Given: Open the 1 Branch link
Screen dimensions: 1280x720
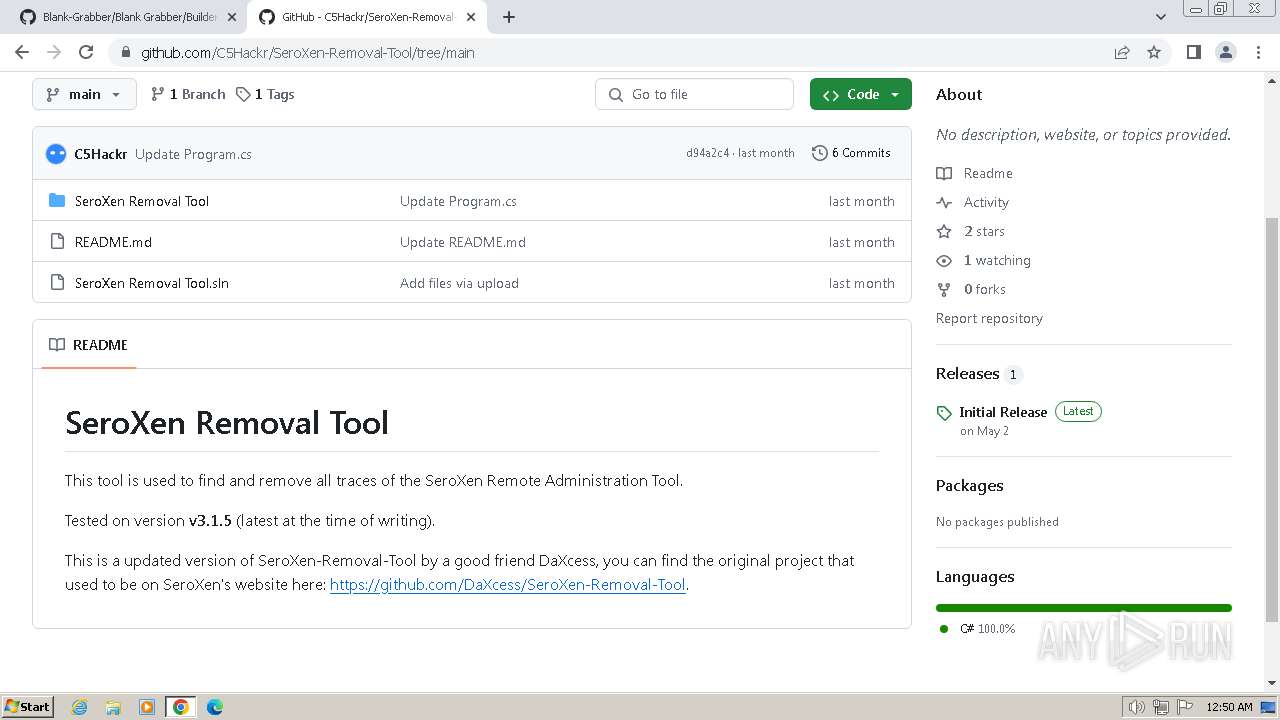Looking at the screenshot, I should tap(188, 94).
